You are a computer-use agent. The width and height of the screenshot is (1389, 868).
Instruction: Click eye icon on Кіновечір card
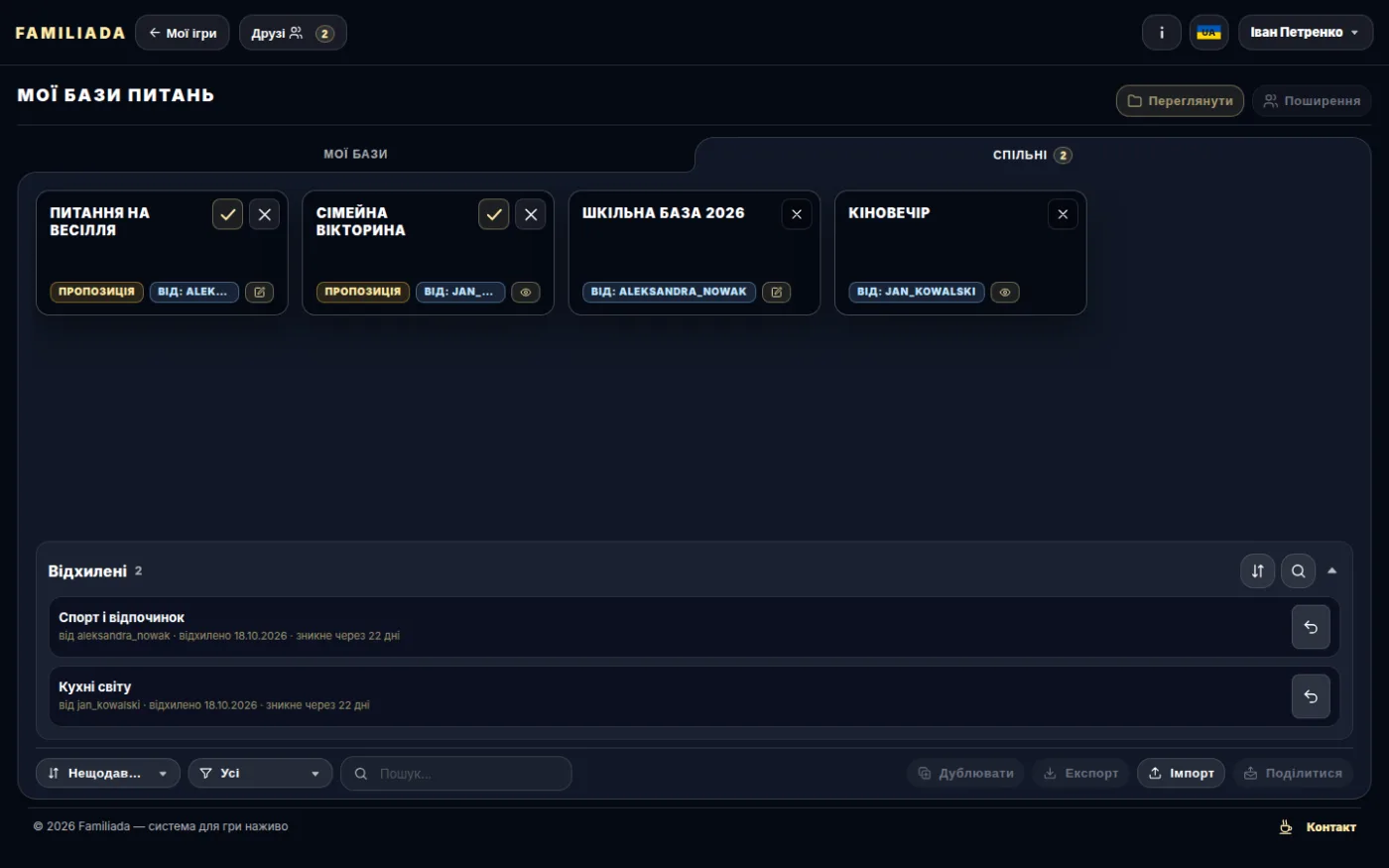click(1005, 292)
